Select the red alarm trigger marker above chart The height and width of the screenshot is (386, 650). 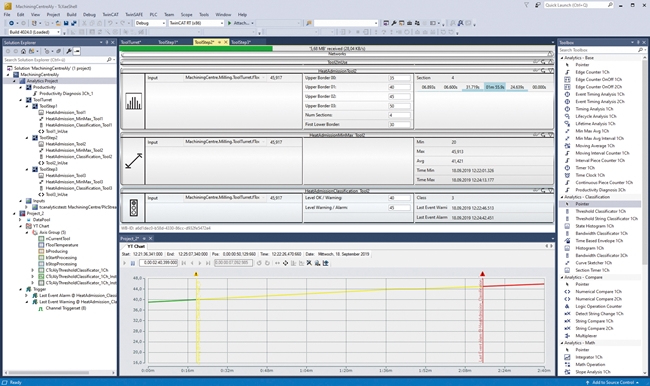point(482,274)
